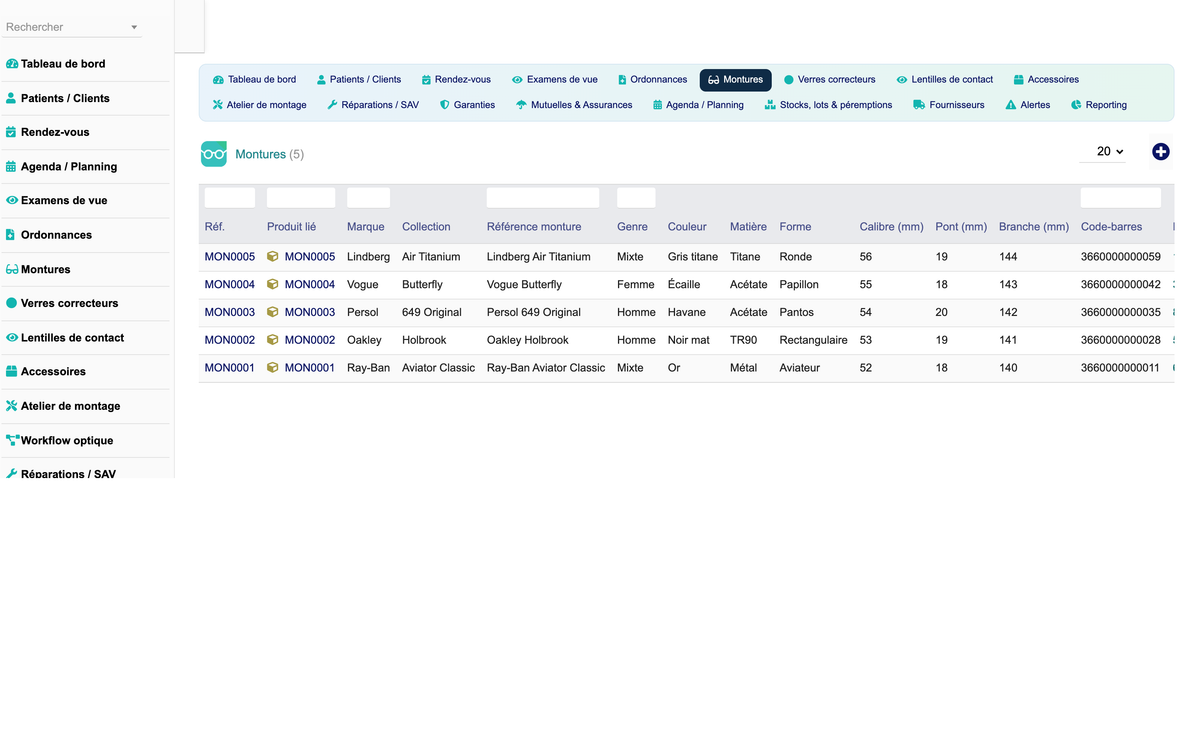The image size is (1200, 743).
Task: Click the product box icon in the MON0004 row
Action: (x=273, y=285)
